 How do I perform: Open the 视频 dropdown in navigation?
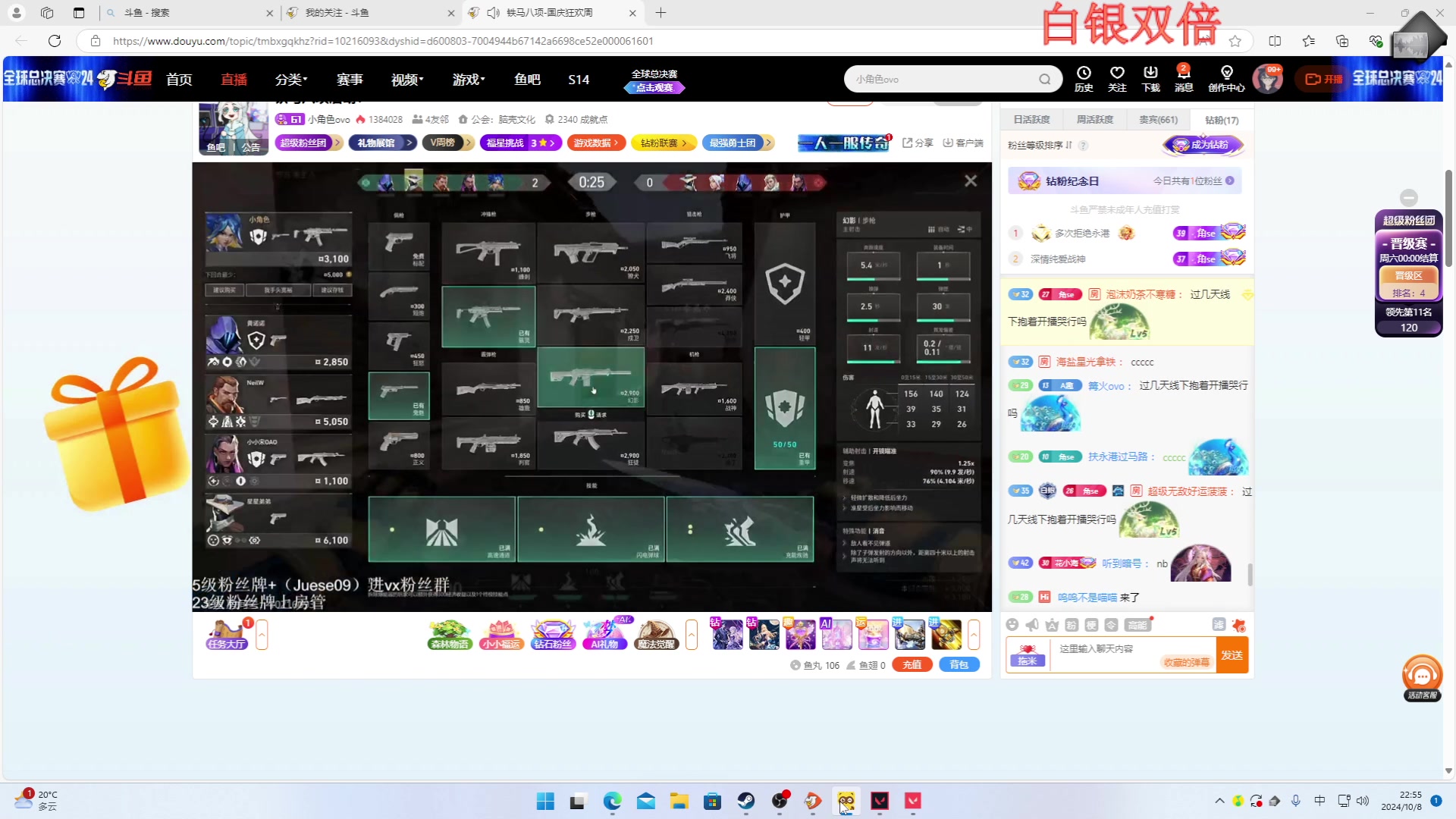point(407,79)
